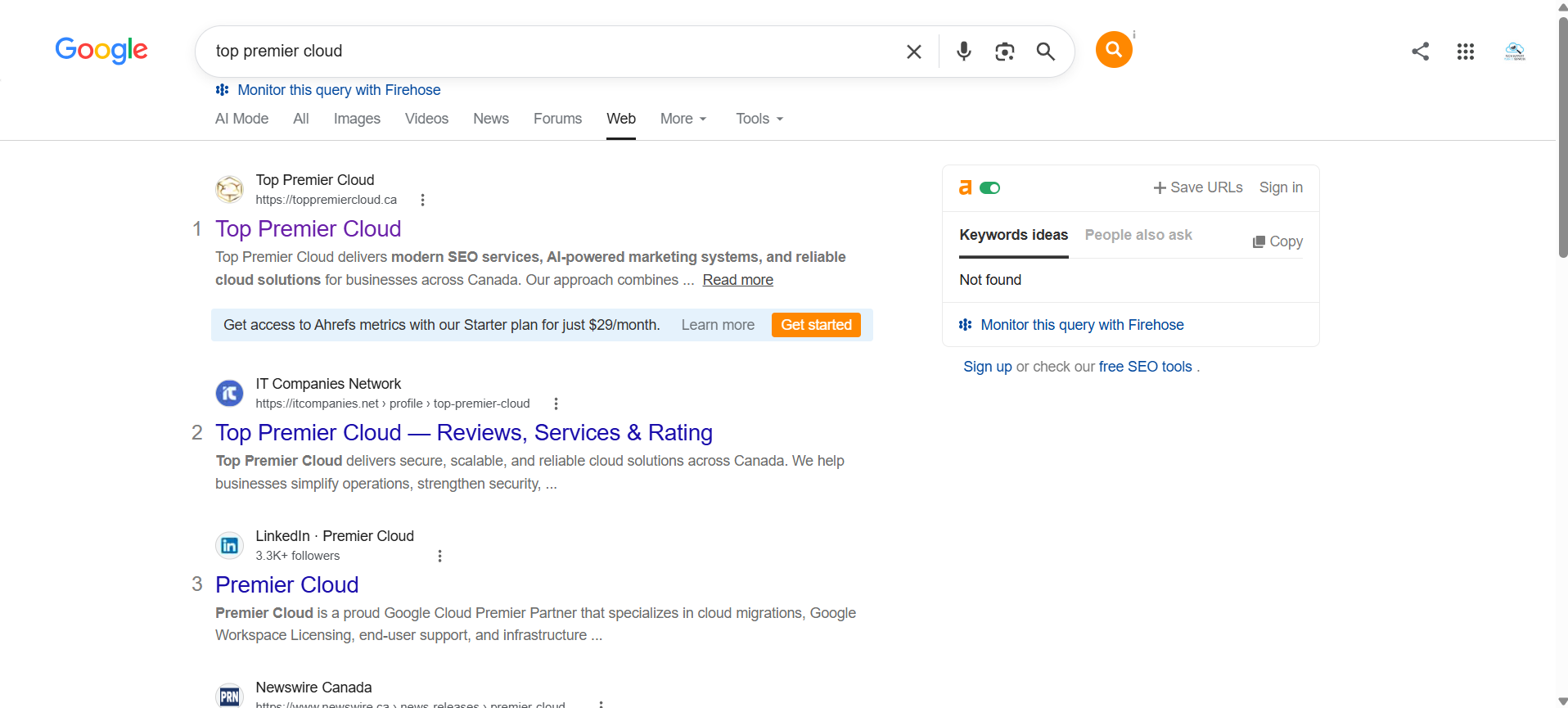Start voice search with the microphone icon
Image resolution: width=1568 pixels, height=708 pixels.
tap(964, 52)
